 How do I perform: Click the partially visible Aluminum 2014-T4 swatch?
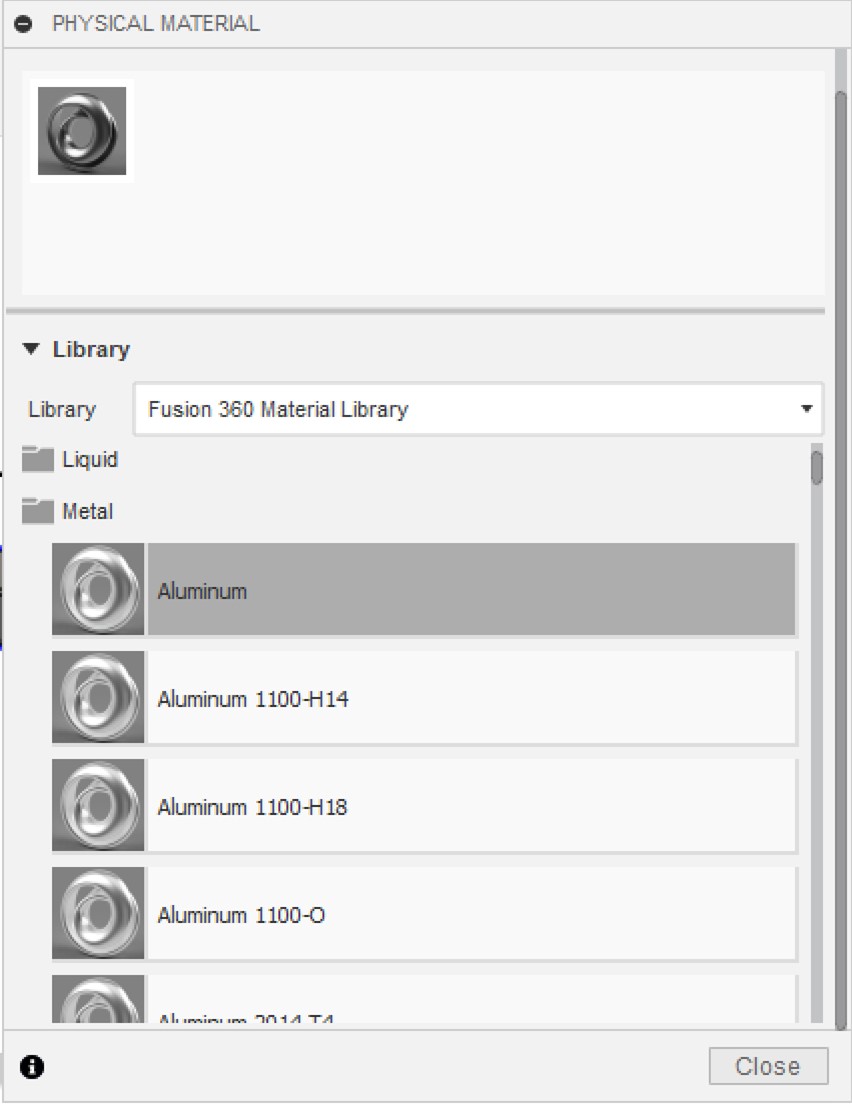coord(98,1002)
